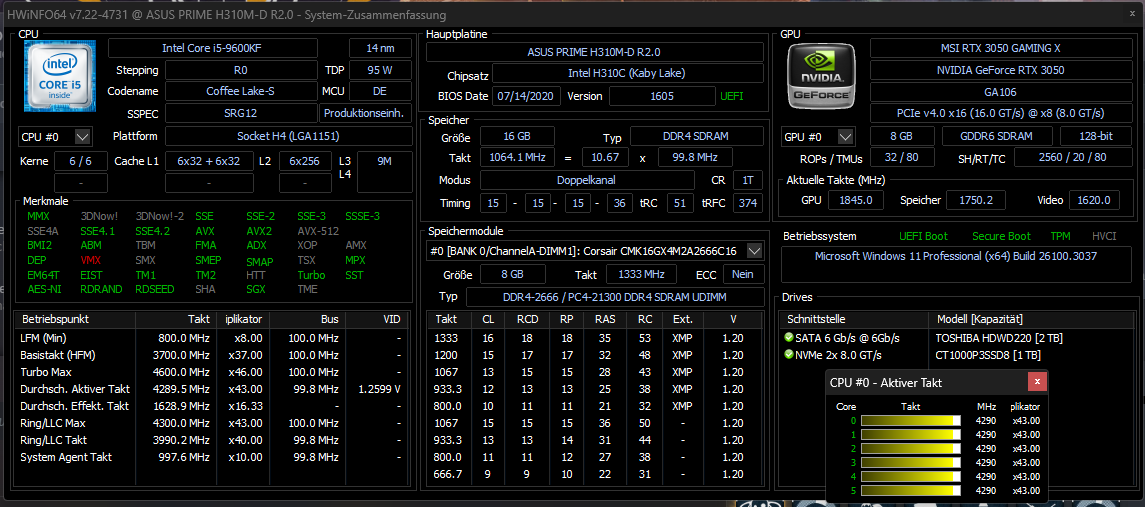Screen dimensions: 1145x507
Task: Select the Turbo Max row
Action: coord(213,373)
